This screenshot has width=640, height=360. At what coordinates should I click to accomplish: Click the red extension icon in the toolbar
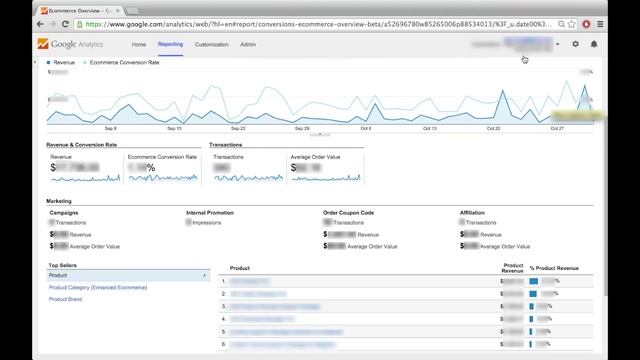(587, 24)
